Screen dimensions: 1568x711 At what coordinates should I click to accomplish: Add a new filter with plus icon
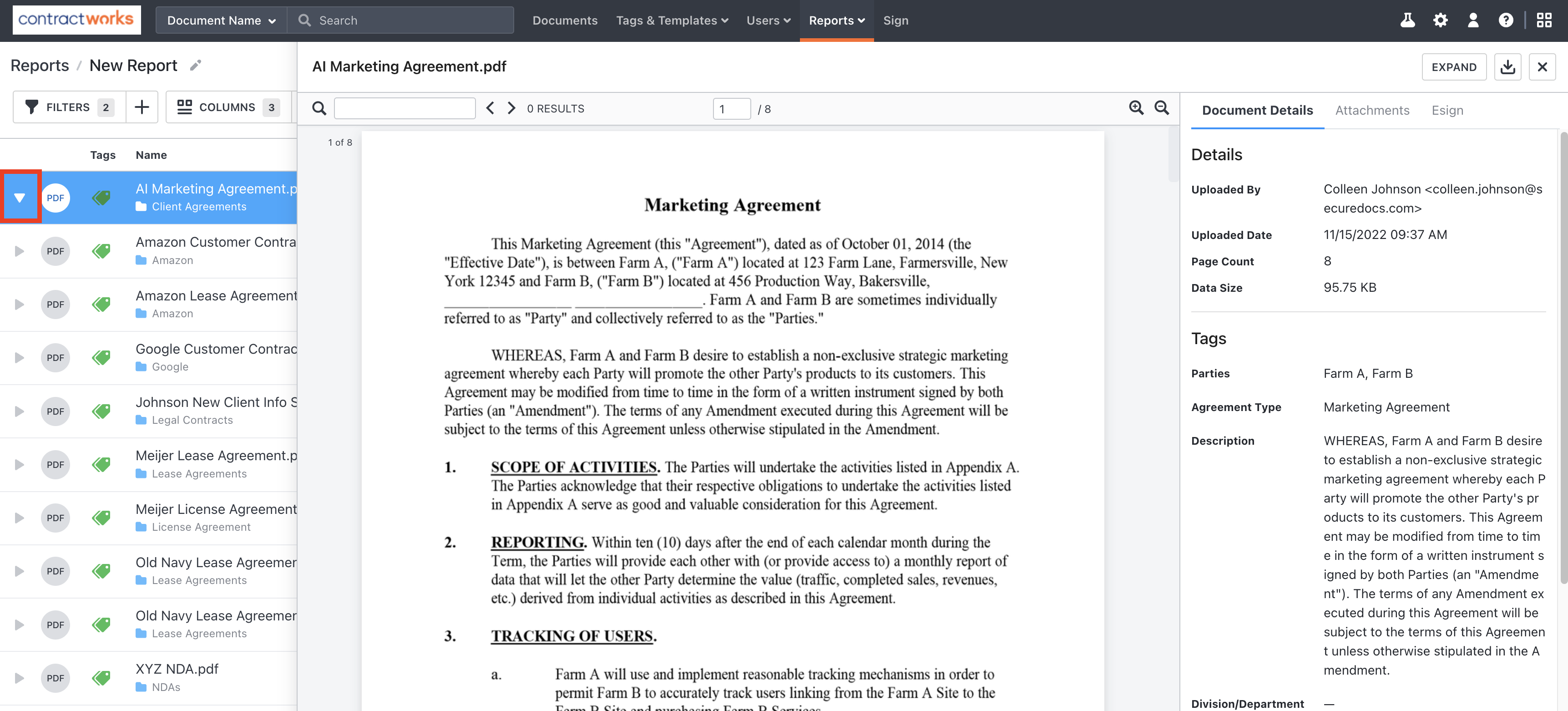pyautogui.click(x=142, y=107)
